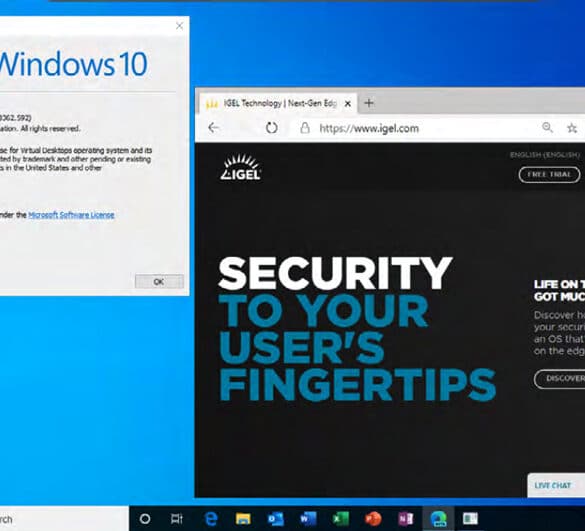Select the IGEL Technology browser tab
Image resolution: width=585 pixels, height=531 pixels.
pyautogui.click(x=278, y=103)
